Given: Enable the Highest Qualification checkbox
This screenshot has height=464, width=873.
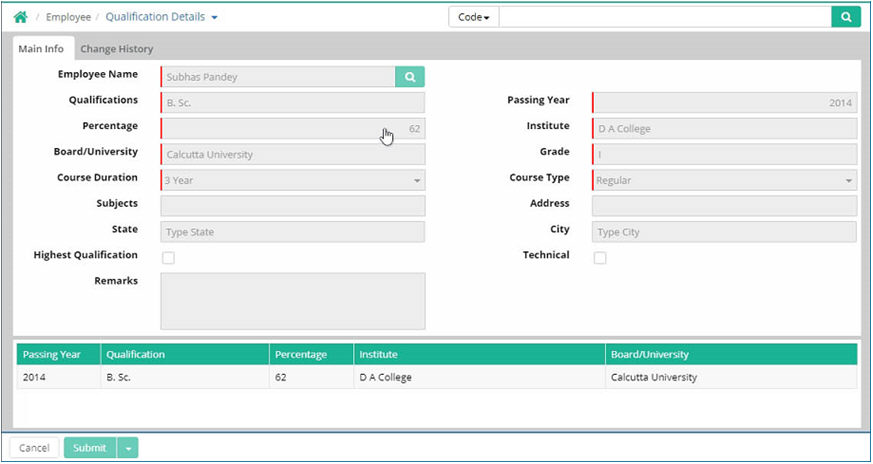Looking at the screenshot, I should (168, 258).
